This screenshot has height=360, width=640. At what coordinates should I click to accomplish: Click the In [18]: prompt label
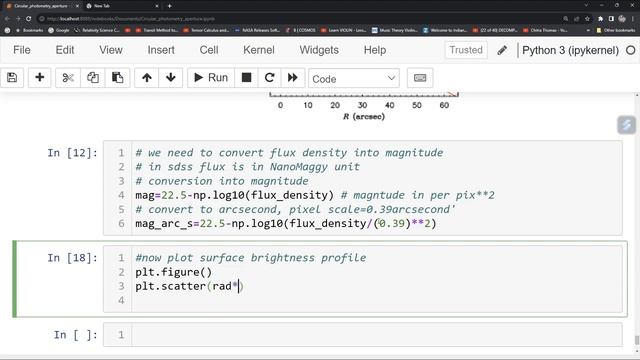click(72, 258)
